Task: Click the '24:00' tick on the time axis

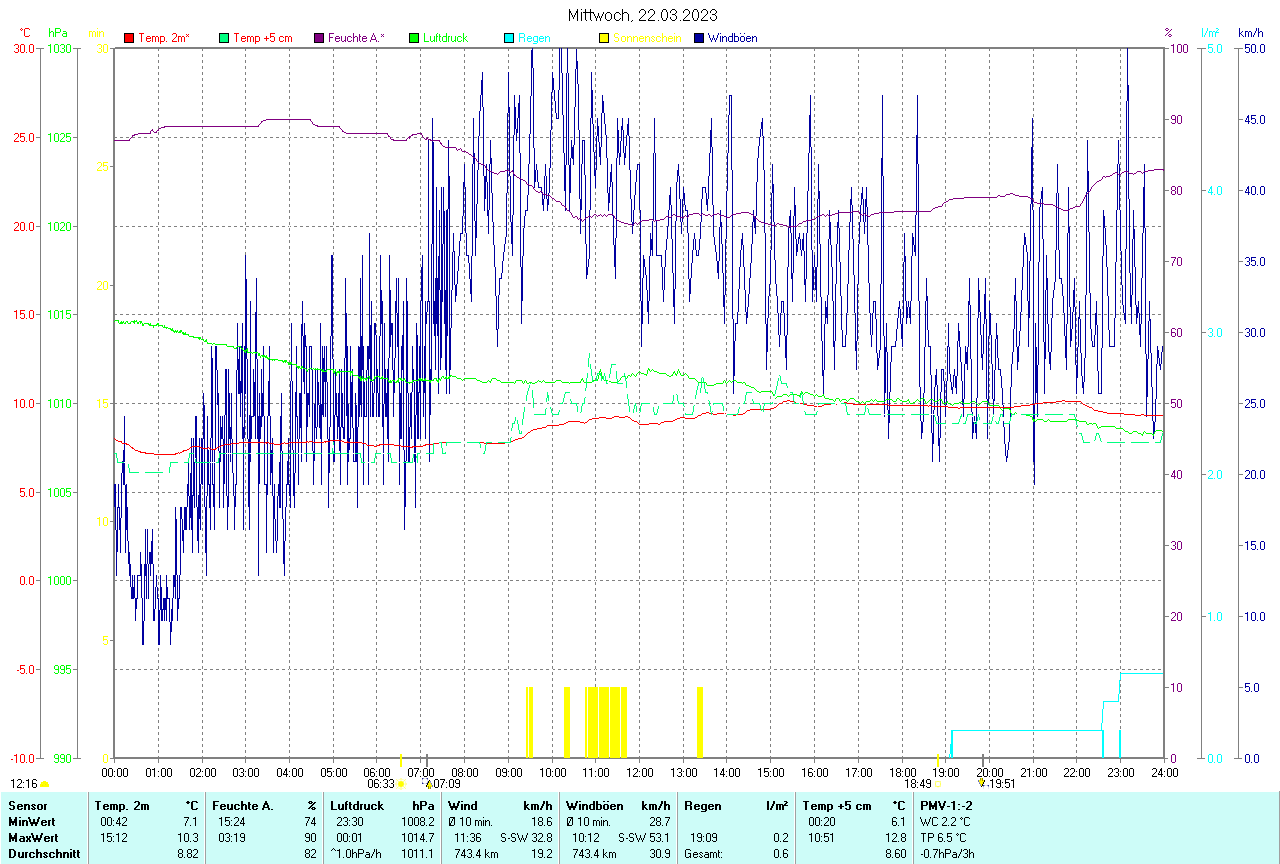Action: 1164,772
